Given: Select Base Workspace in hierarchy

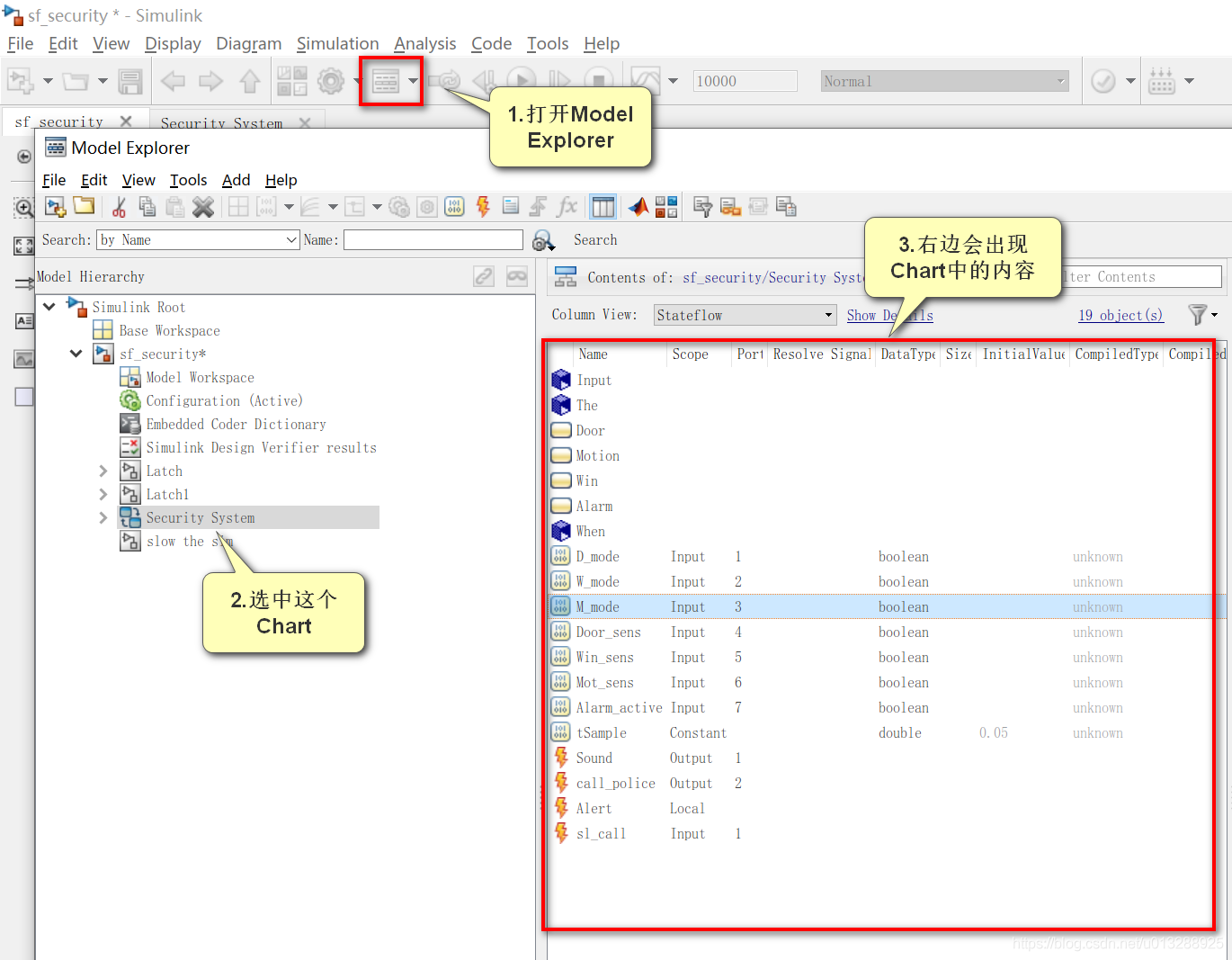Looking at the screenshot, I should tap(169, 330).
